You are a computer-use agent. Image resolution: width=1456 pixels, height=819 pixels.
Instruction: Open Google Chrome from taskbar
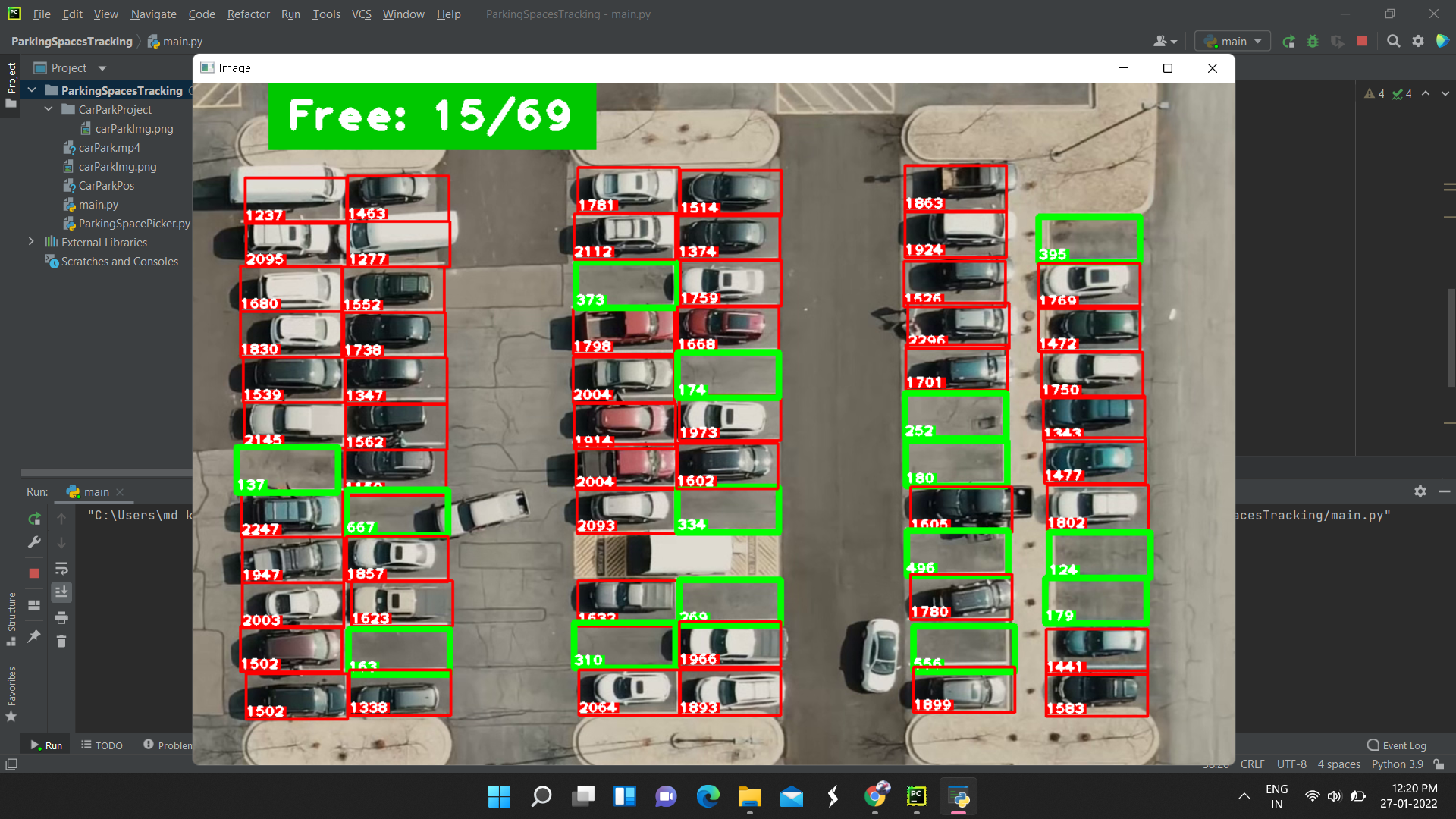[875, 796]
